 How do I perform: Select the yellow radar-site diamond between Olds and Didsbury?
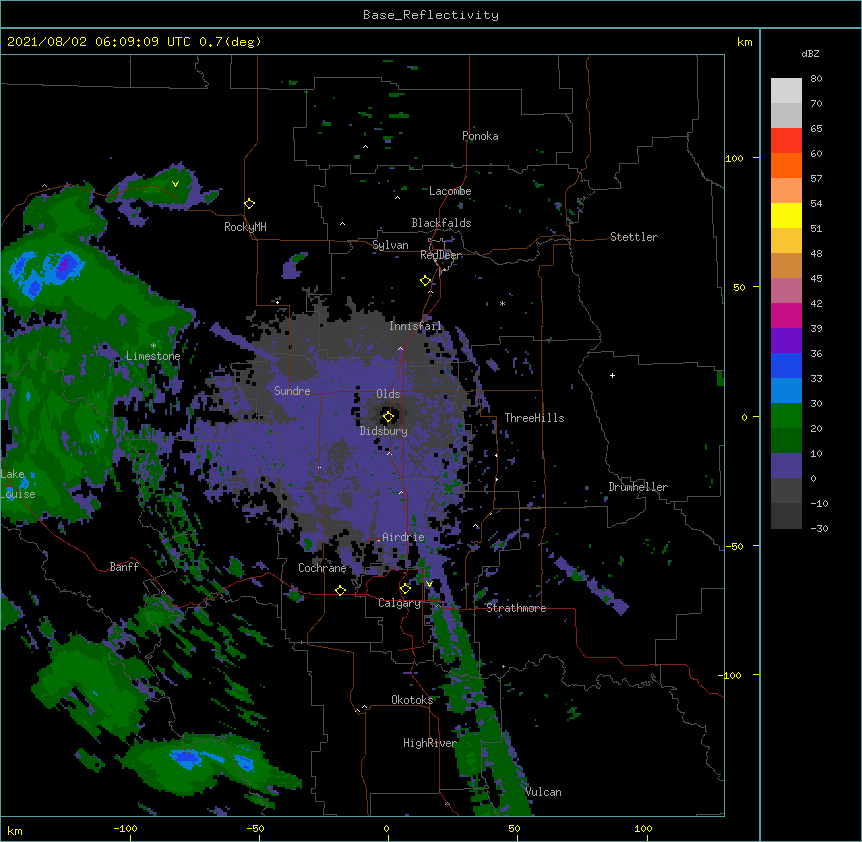tap(388, 417)
